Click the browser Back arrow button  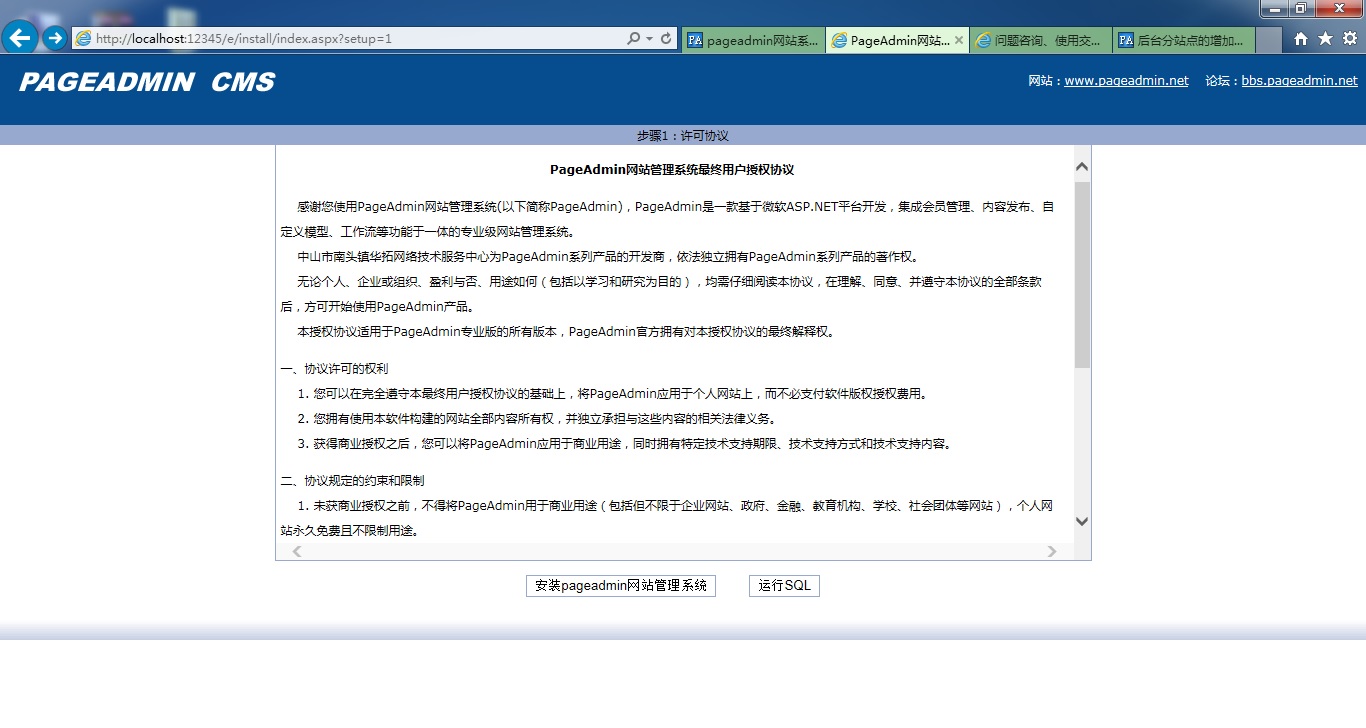20,38
